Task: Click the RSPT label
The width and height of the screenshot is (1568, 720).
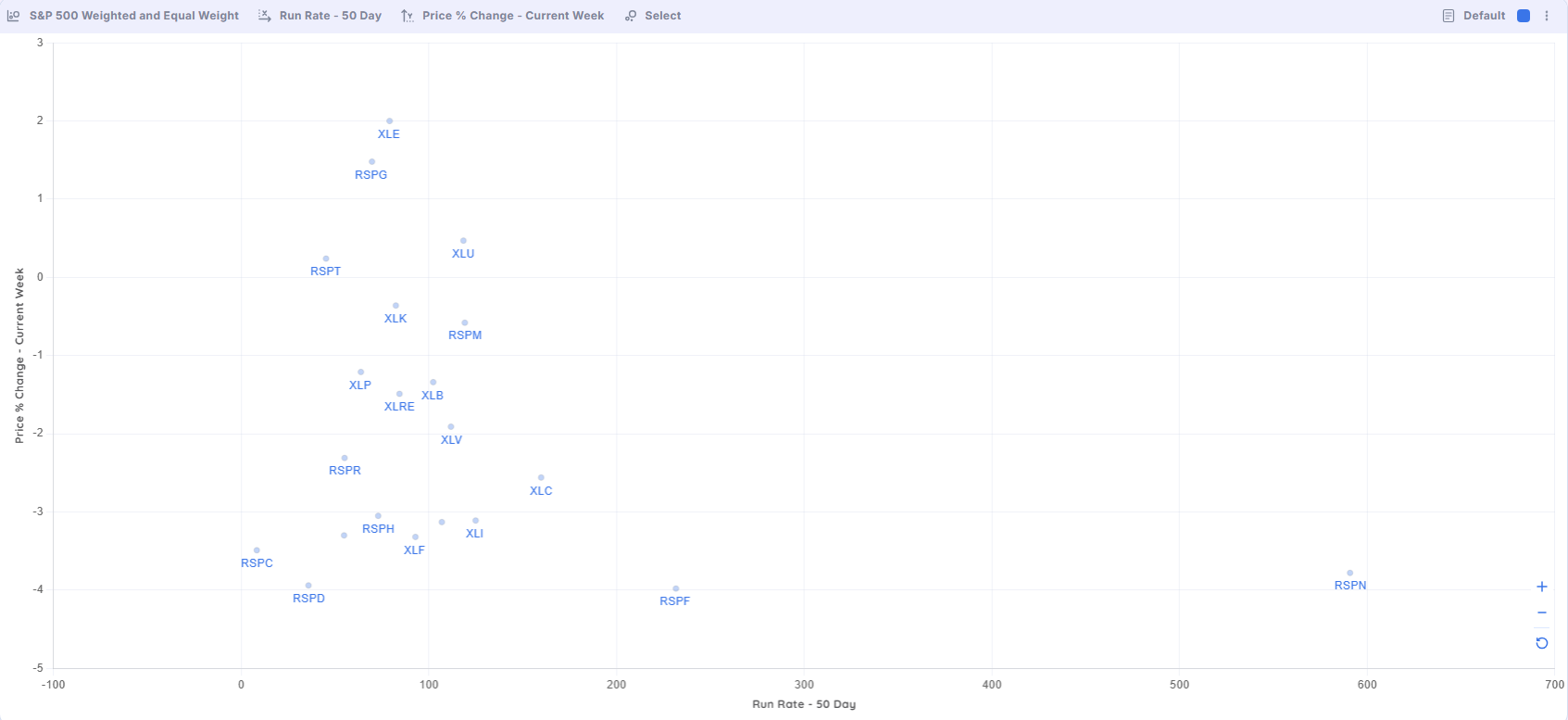Action: point(326,272)
